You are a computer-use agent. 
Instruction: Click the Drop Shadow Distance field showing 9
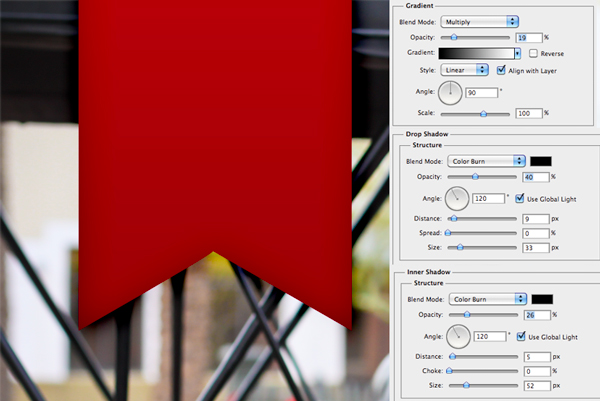536,219
